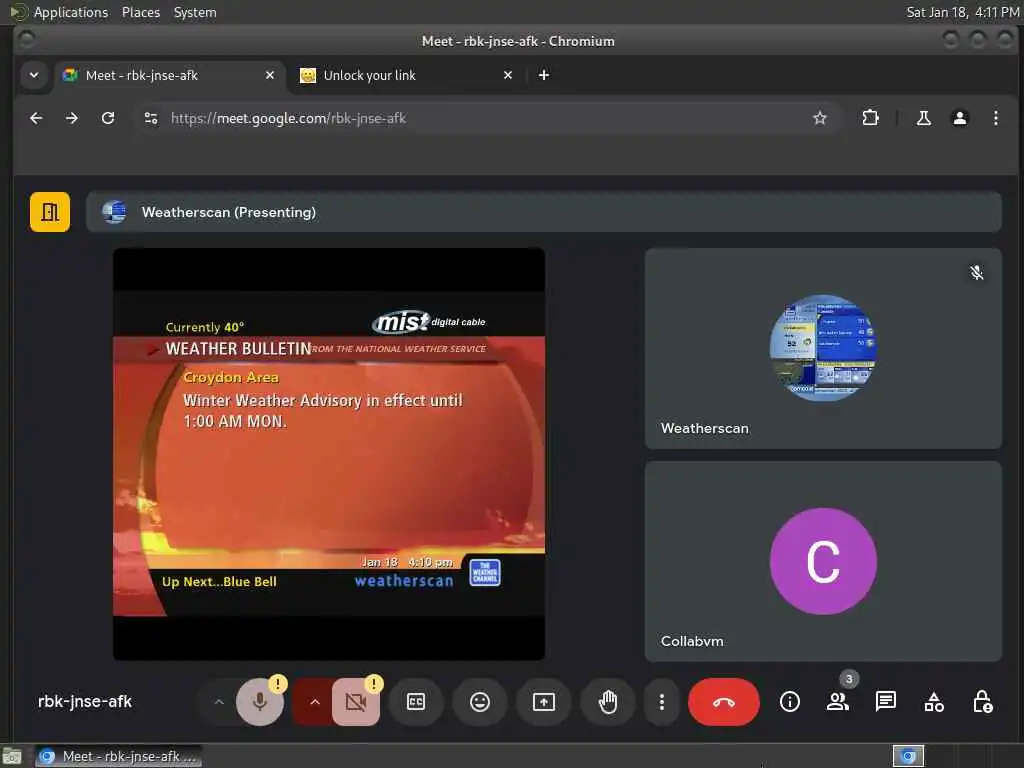Leave the call with red hang-up button
Viewport: 1024px width, 768px height.
coord(724,702)
